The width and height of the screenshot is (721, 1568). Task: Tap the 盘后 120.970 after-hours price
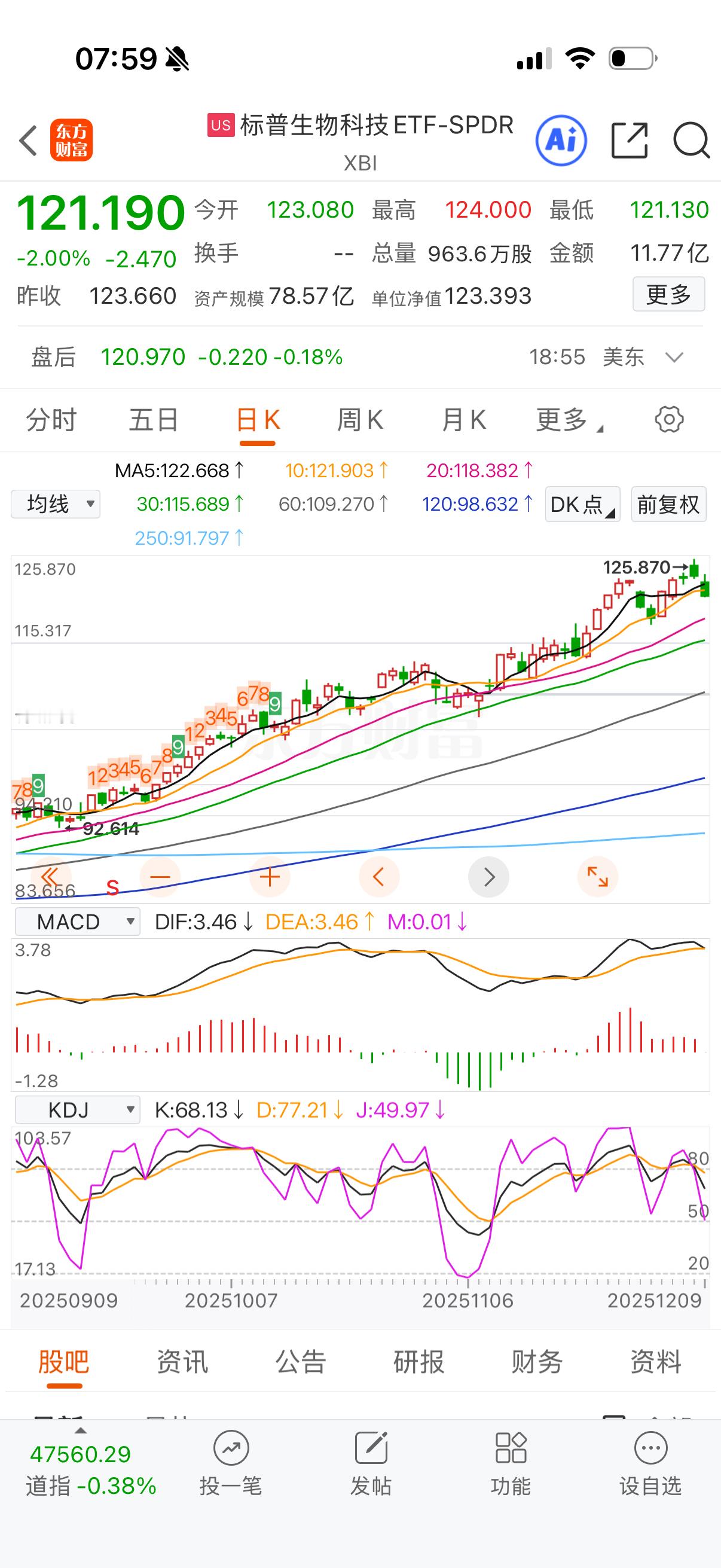click(x=142, y=357)
